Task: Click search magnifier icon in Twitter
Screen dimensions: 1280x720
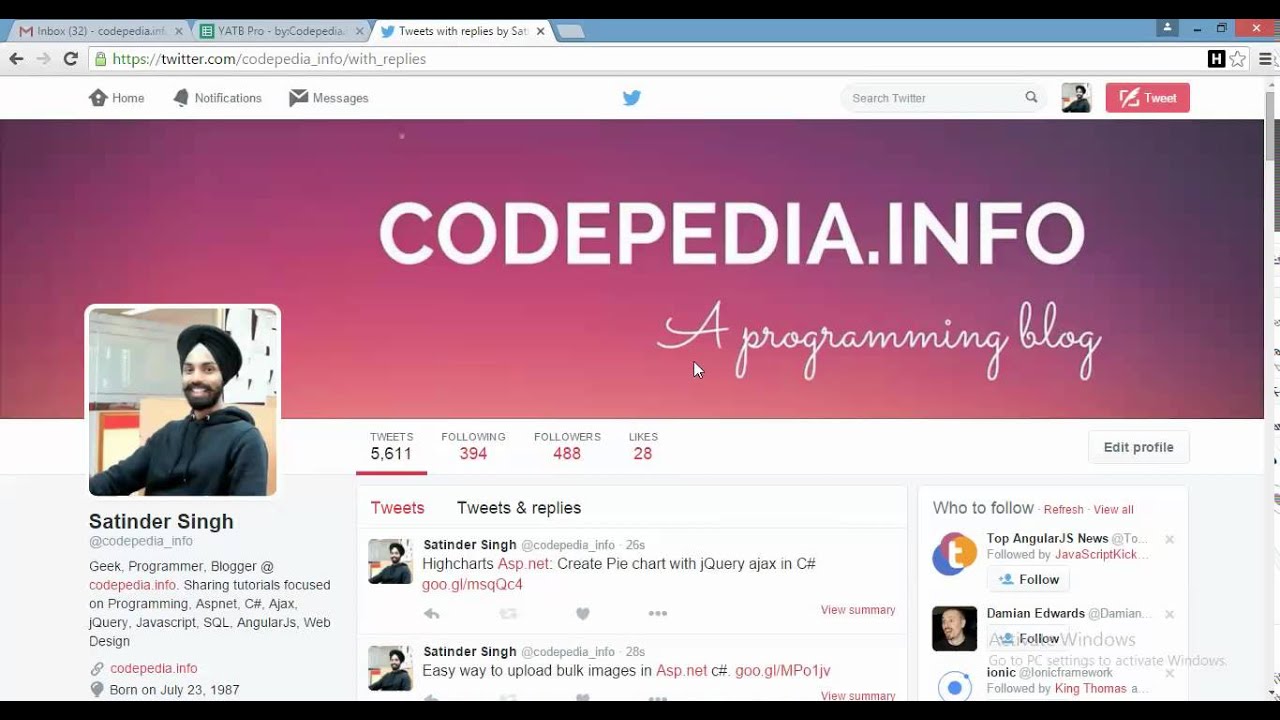Action: coord(1031,97)
